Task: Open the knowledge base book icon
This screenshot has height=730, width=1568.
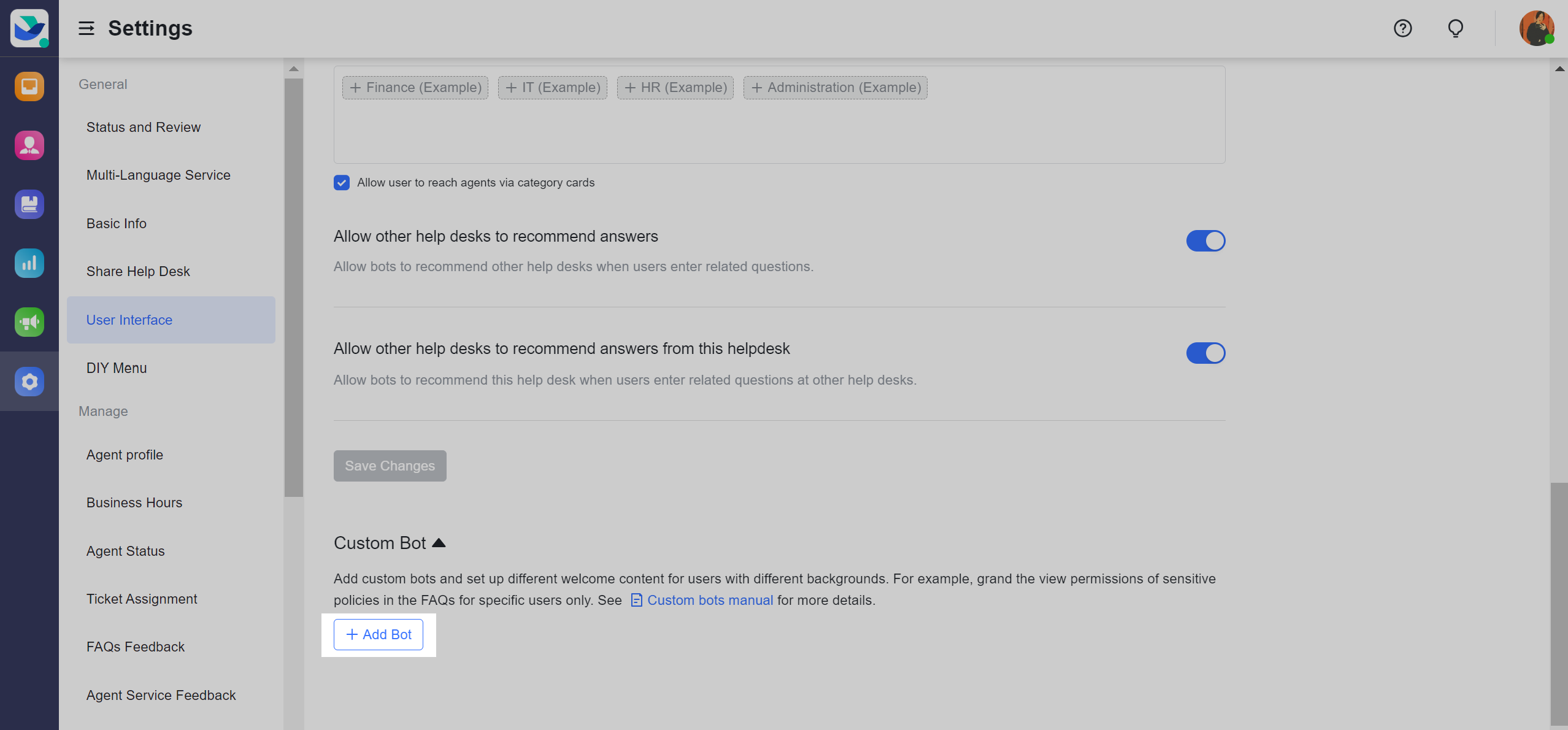Action: 29,204
